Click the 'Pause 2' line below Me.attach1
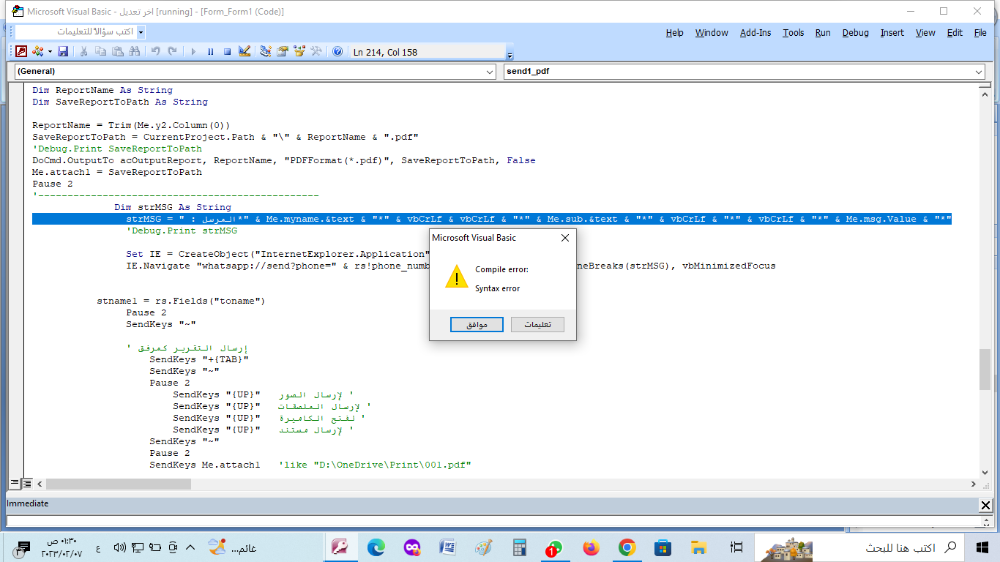This screenshot has width=1000, height=562. [52, 184]
